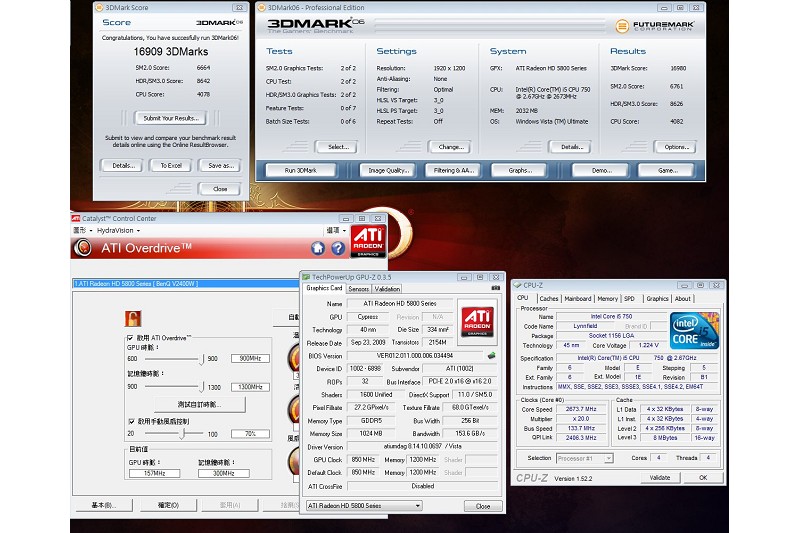The image size is (800, 533).
Task: Click the Game button
Action: point(667,170)
